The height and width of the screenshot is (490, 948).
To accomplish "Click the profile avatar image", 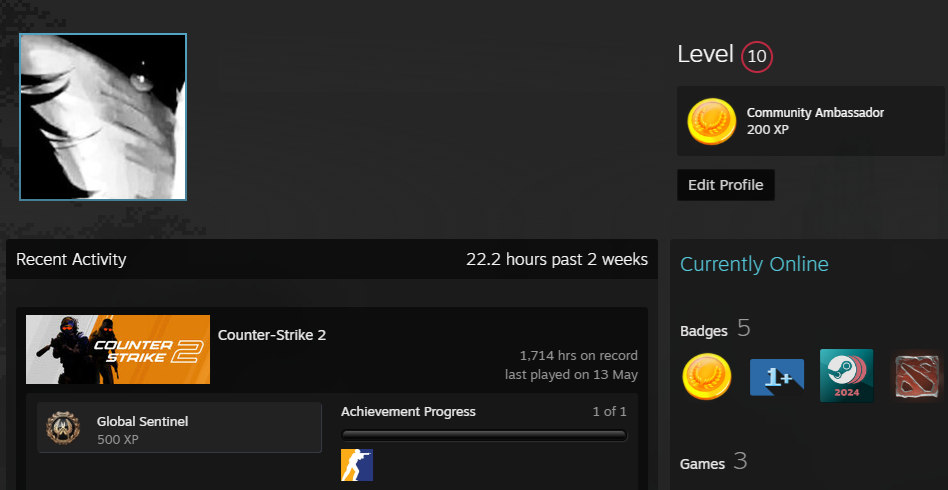I will point(103,117).
